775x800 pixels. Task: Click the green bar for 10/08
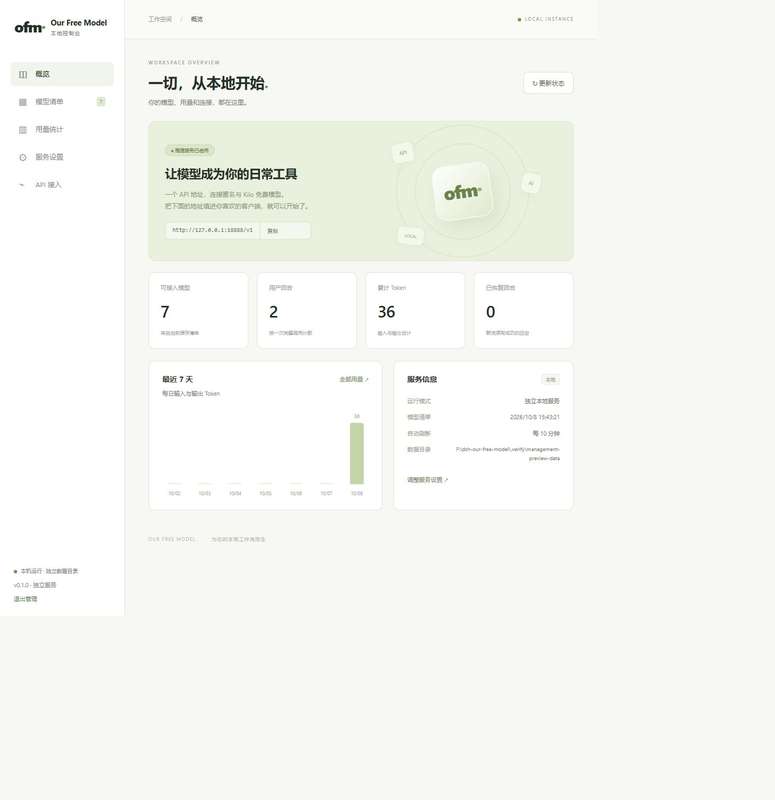(x=357, y=453)
